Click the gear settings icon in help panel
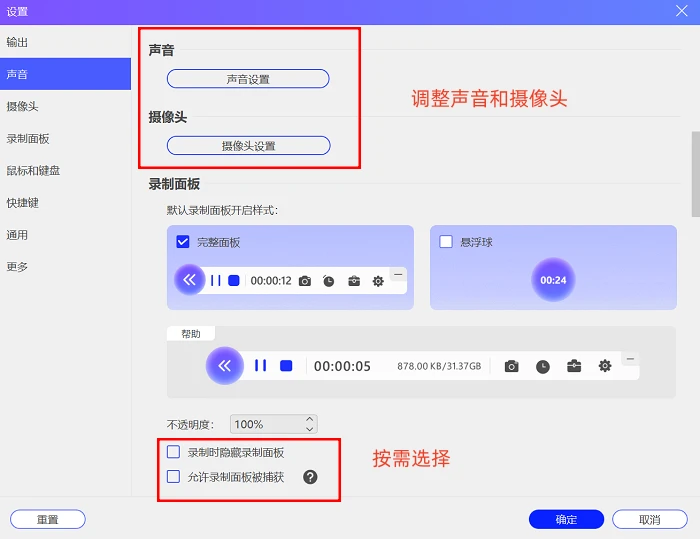 click(x=605, y=366)
